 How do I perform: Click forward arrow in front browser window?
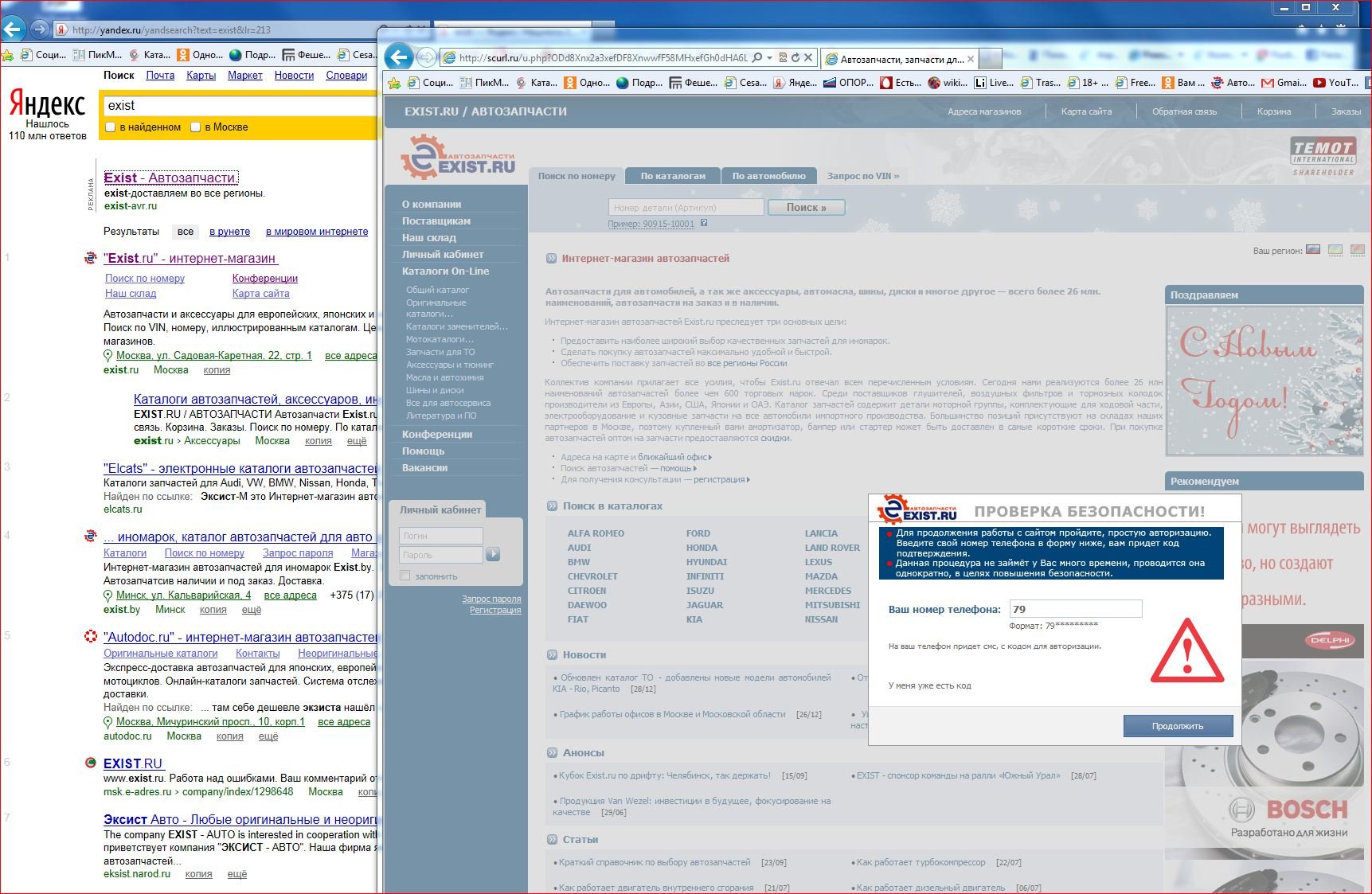(427, 57)
